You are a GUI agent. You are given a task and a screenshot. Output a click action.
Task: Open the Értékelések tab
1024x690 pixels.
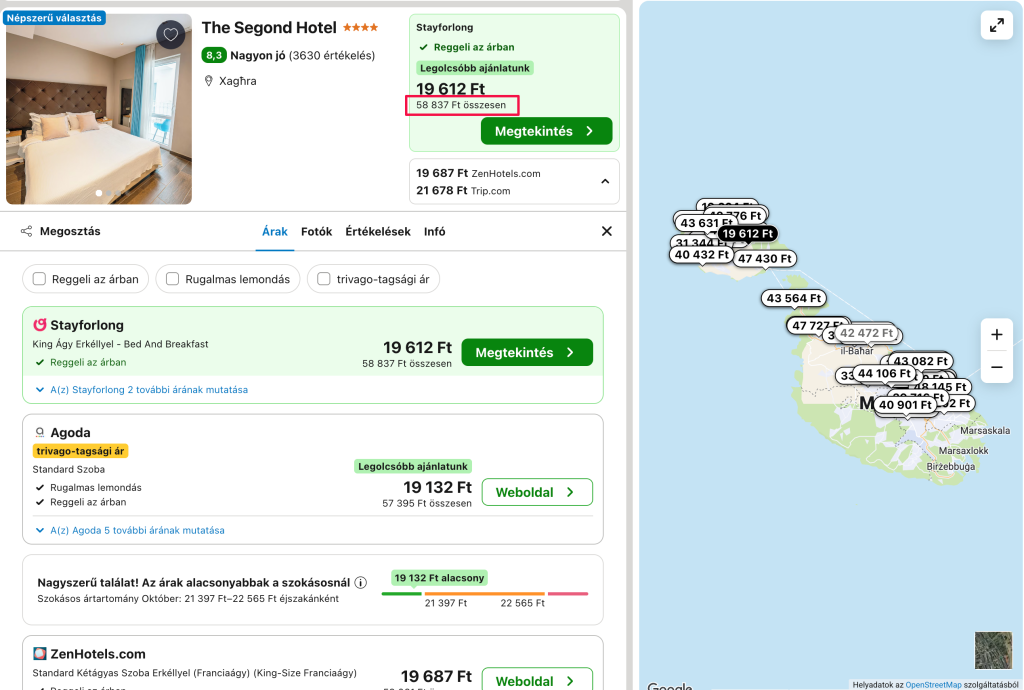[378, 231]
